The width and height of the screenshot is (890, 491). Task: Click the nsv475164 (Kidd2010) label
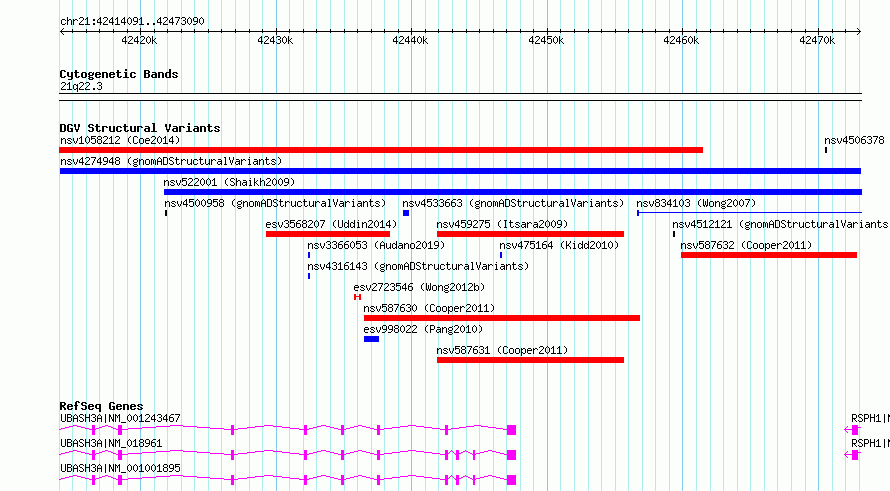tap(559, 245)
